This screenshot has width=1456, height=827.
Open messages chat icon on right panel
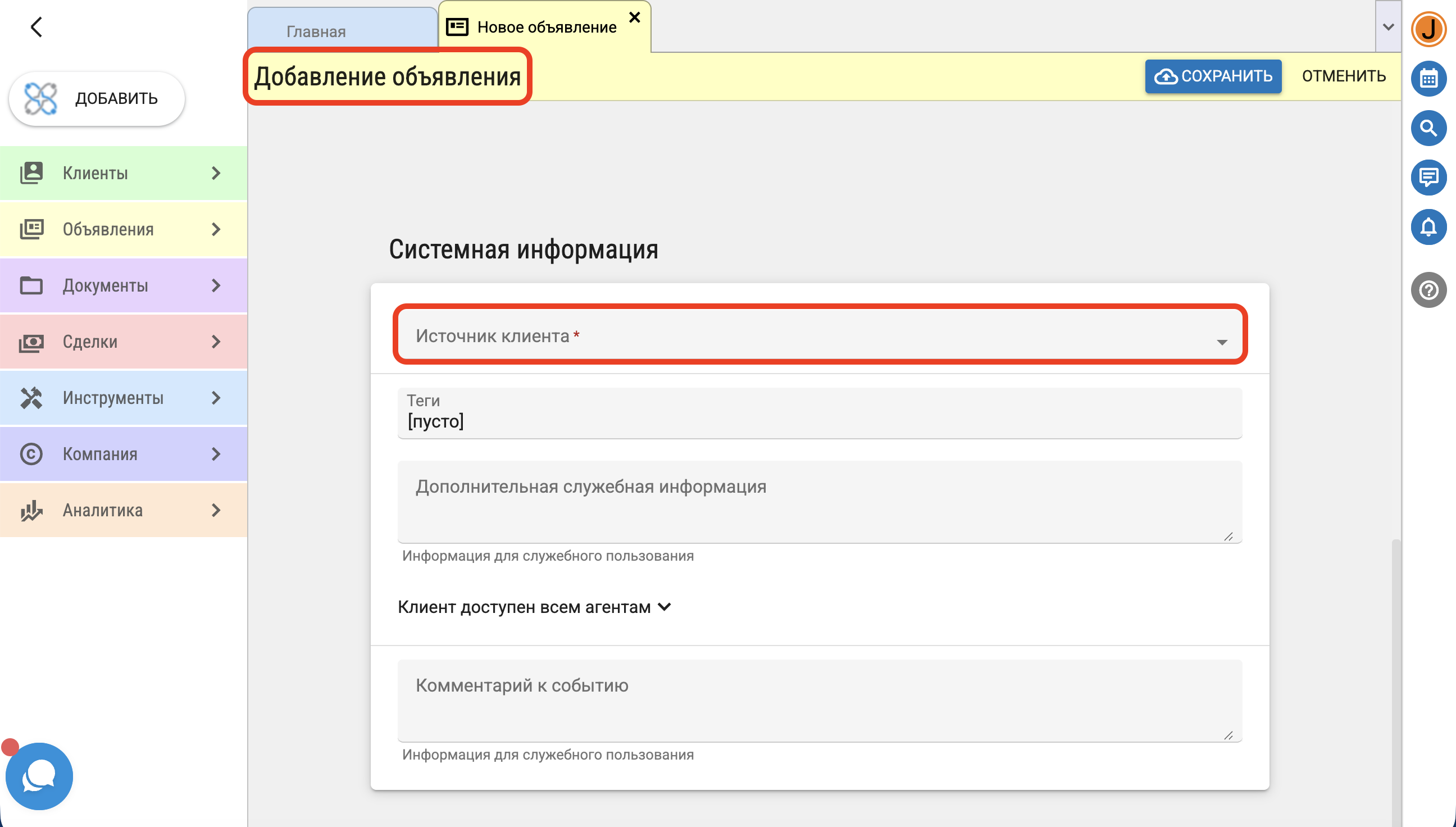pos(1427,178)
